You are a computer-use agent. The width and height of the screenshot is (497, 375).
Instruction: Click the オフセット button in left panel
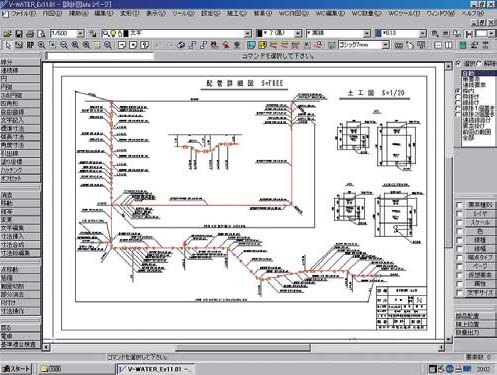[20, 178]
